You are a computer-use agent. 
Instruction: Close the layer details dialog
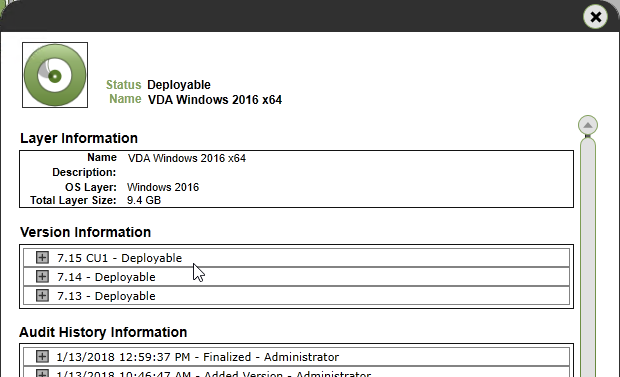595,17
